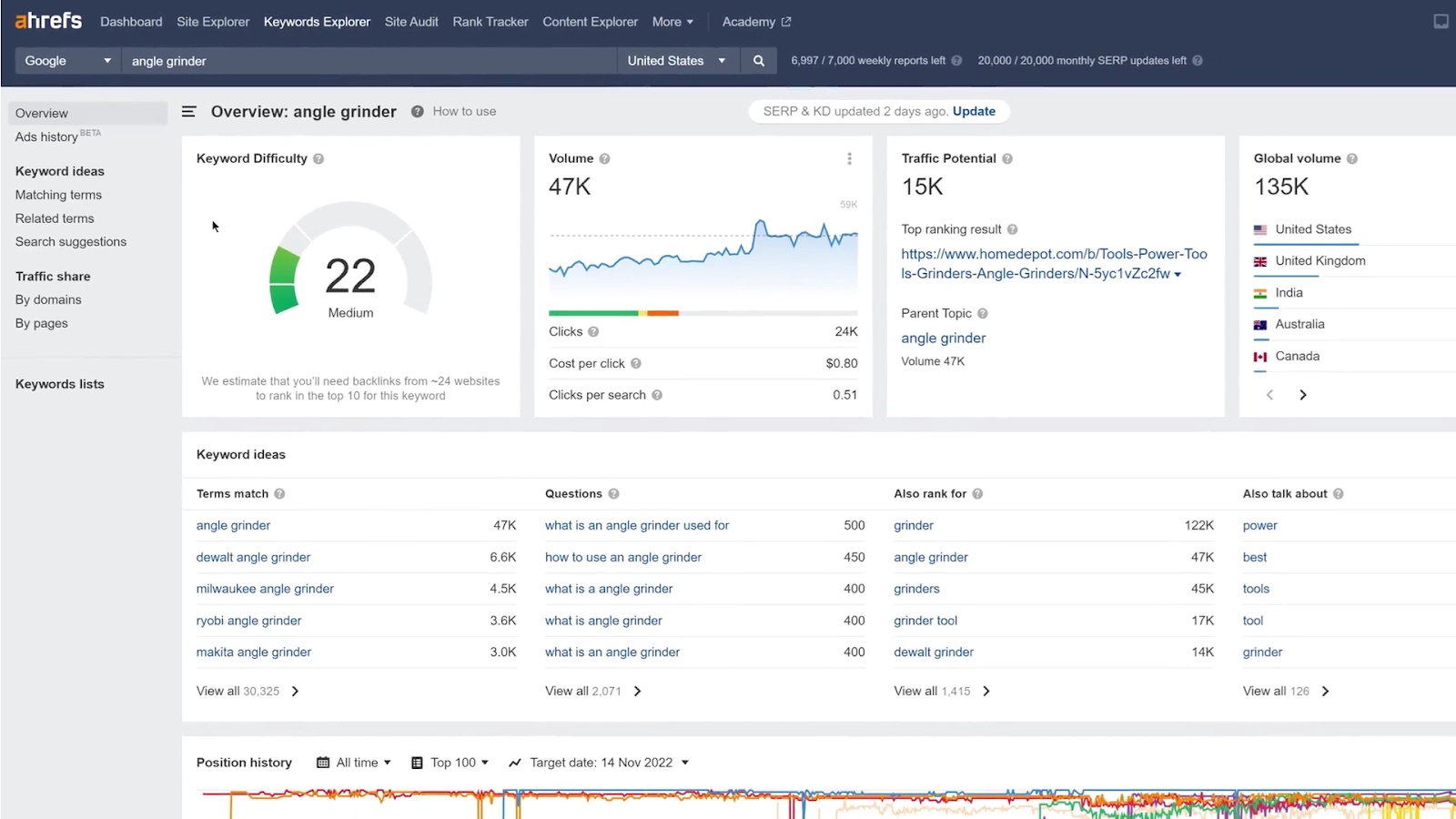Click the Questions help icon
This screenshot has width=1456, height=819.
click(613, 493)
